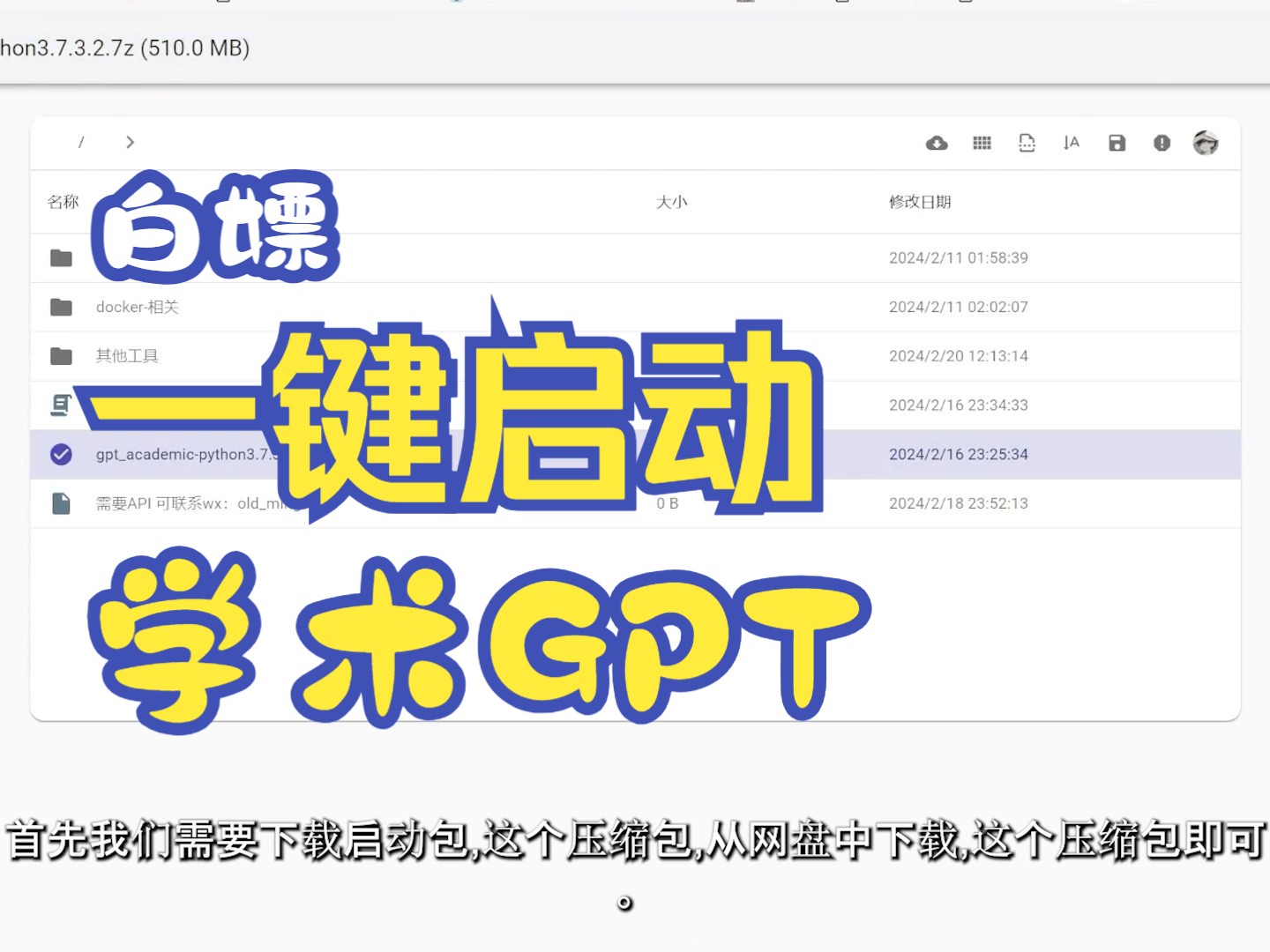Click the dashed-line file page icon

[x=1027, y=143]
